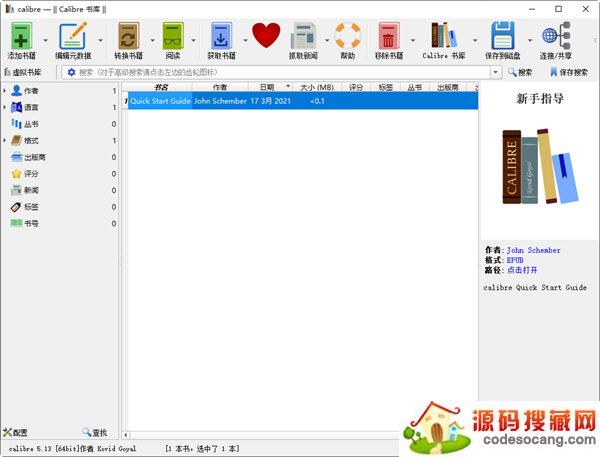Sort by Author (作者) column header
Viewport: 600px width, 457px height.
pos(220,87)
